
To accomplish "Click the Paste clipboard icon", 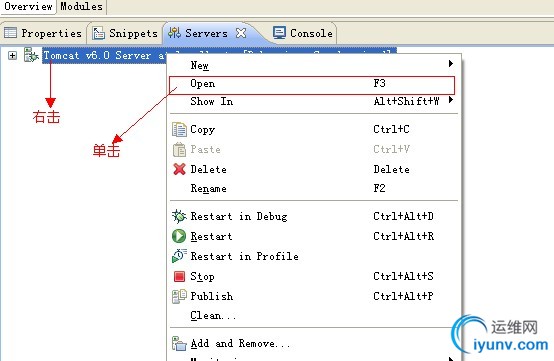I will [179, 149].
